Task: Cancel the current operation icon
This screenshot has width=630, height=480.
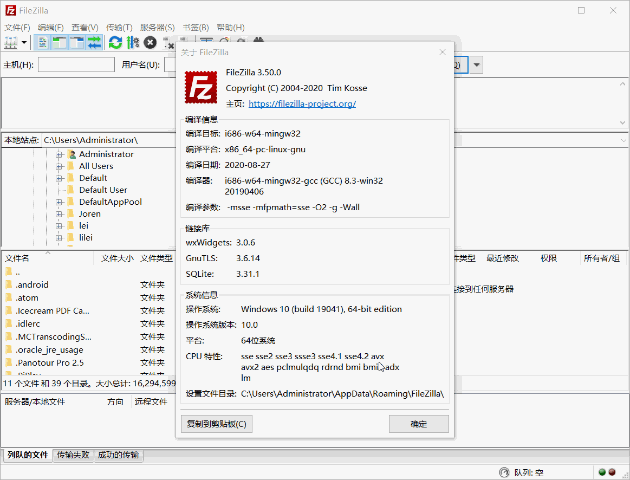Action: pyautogui.click(x=150, y=42)
